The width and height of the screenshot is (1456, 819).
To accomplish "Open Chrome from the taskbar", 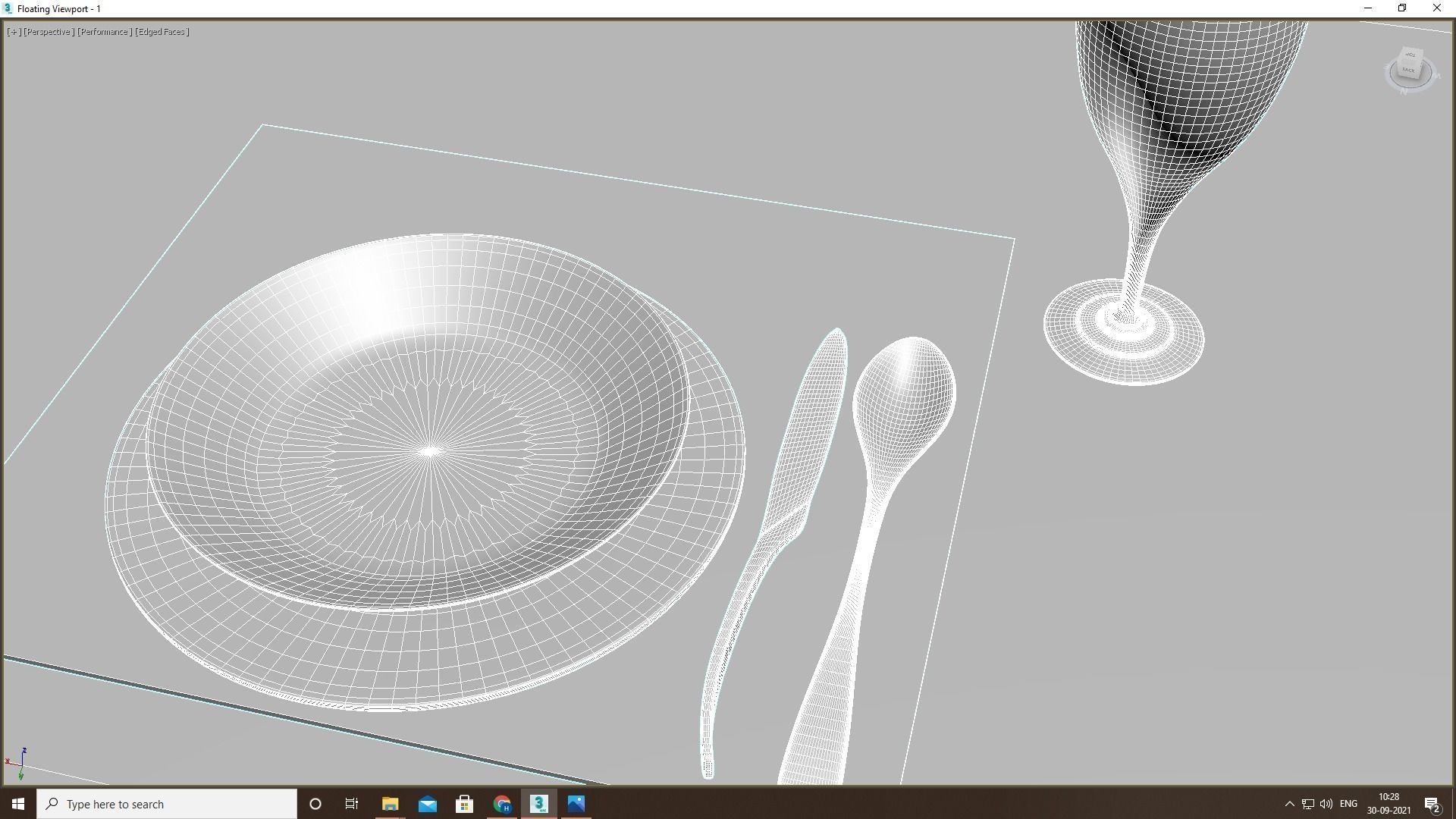I will [x=501, y=804].
